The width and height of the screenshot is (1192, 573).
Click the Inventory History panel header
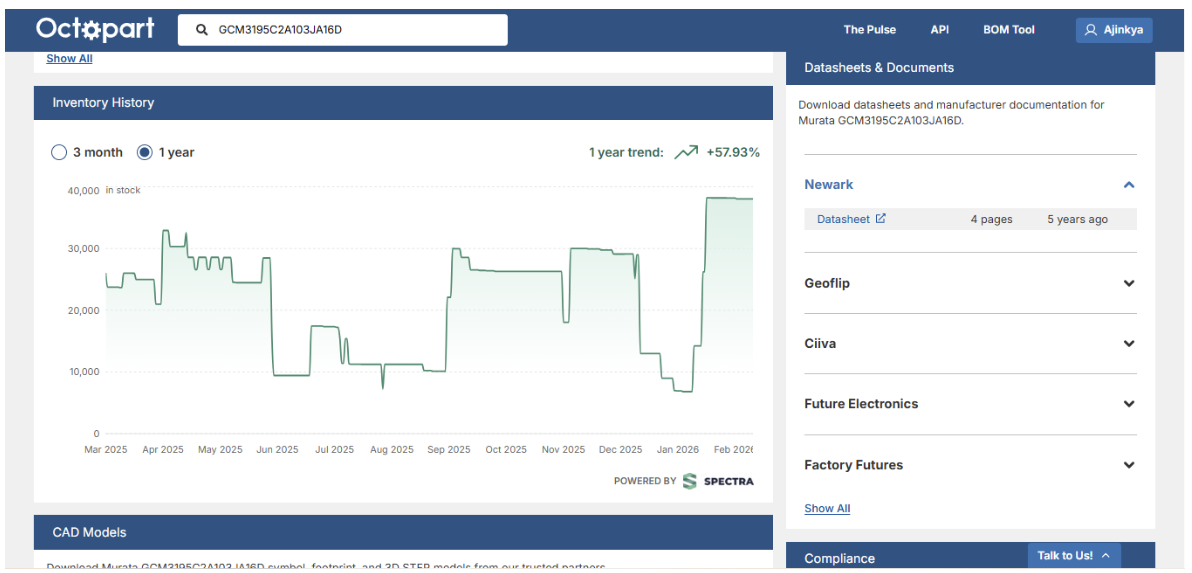(x=403, y=103)
